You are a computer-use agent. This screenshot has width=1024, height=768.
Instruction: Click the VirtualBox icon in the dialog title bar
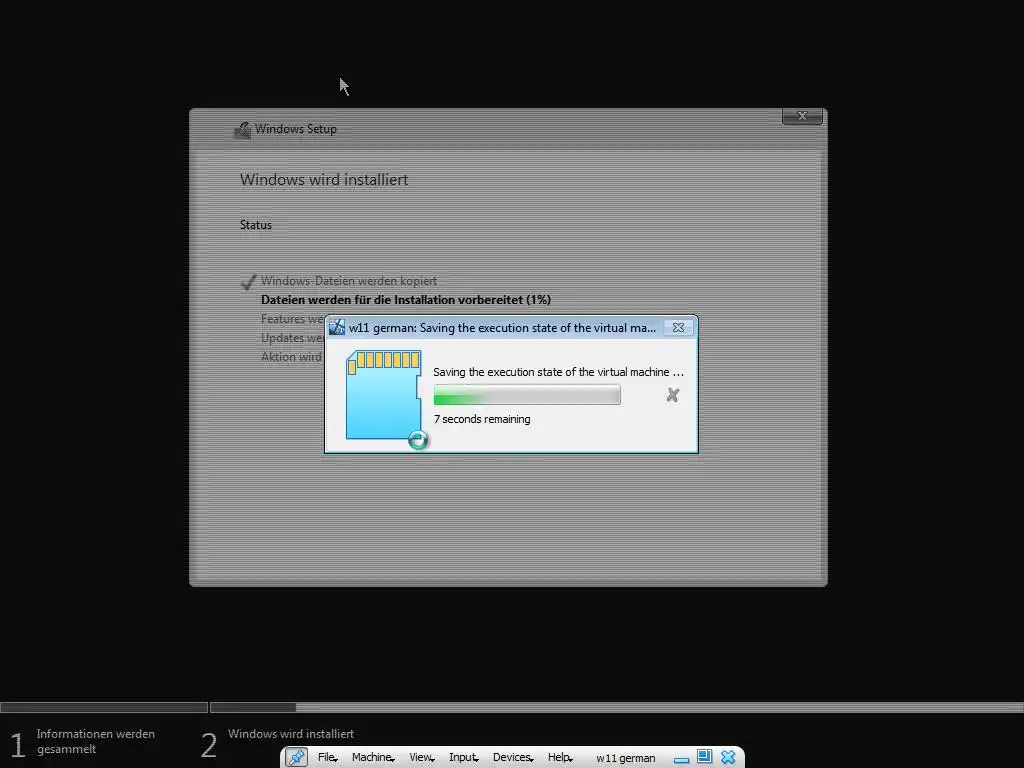[336, 328]
